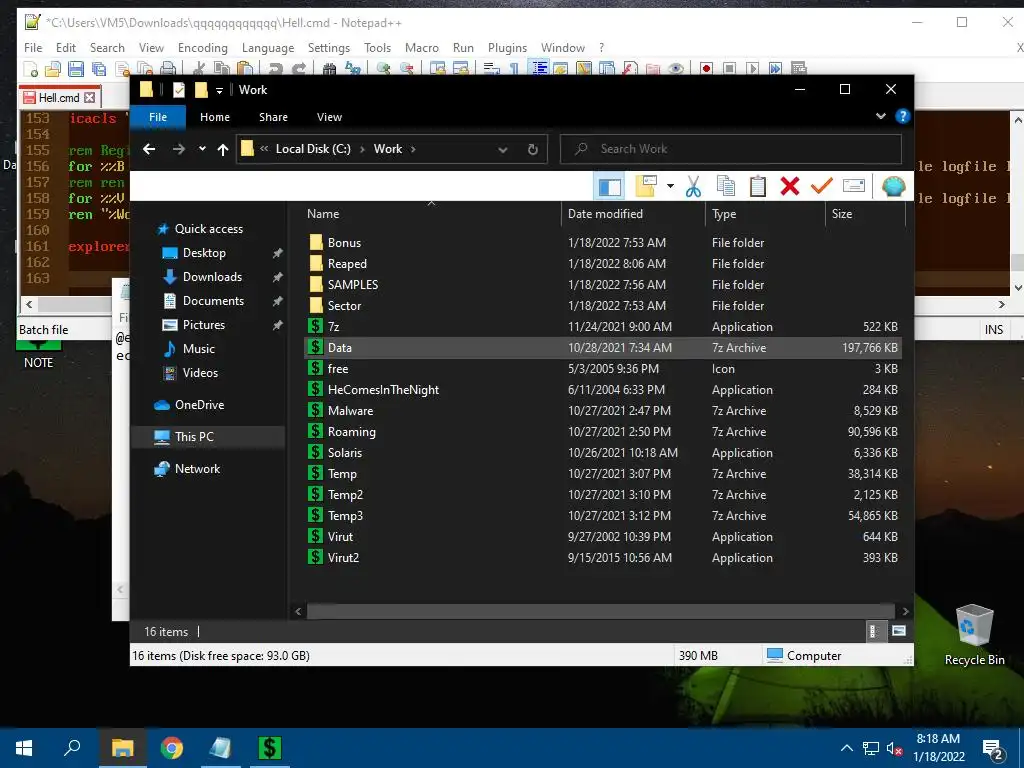Click the Search Work field
The image size is (1024, 768).
click(x=731, y=149)
